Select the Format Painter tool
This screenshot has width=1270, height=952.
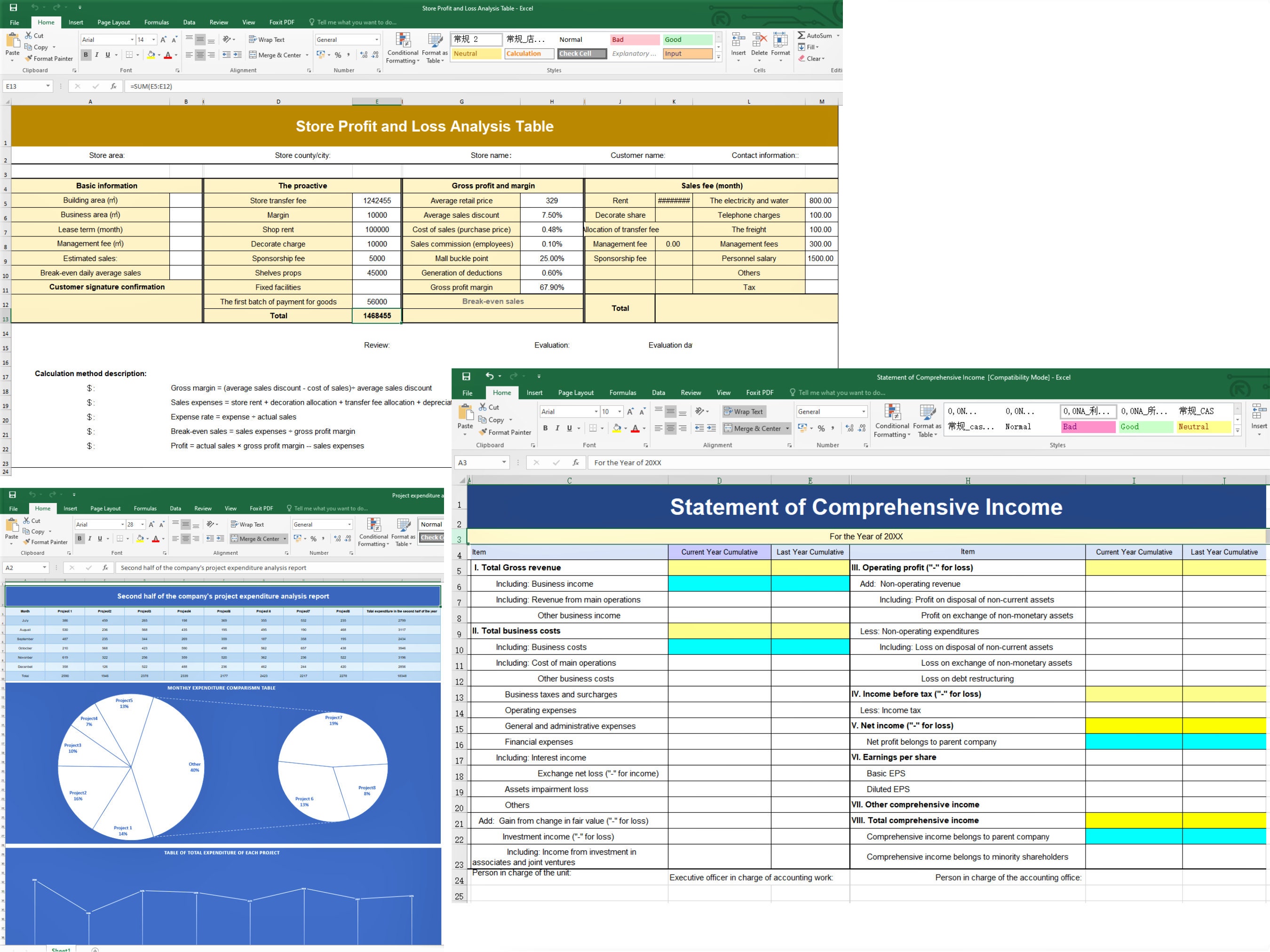(x=48, y=59)
